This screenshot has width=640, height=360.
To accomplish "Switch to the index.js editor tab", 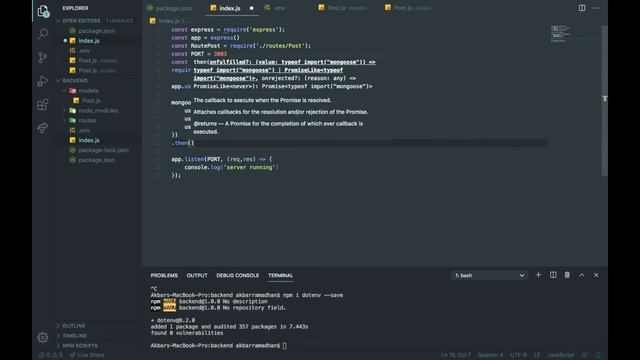I will click(x=231, y=8).
